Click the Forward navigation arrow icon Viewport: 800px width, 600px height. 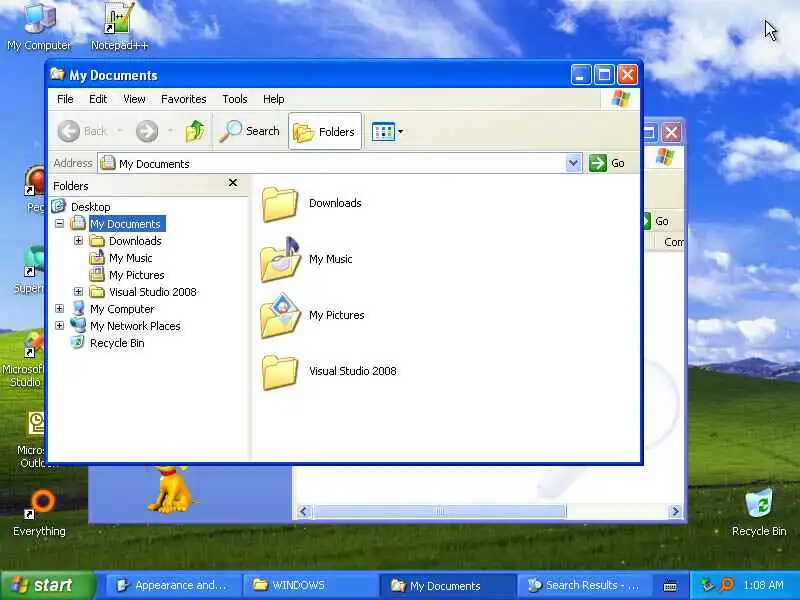[x=147, y=132]
